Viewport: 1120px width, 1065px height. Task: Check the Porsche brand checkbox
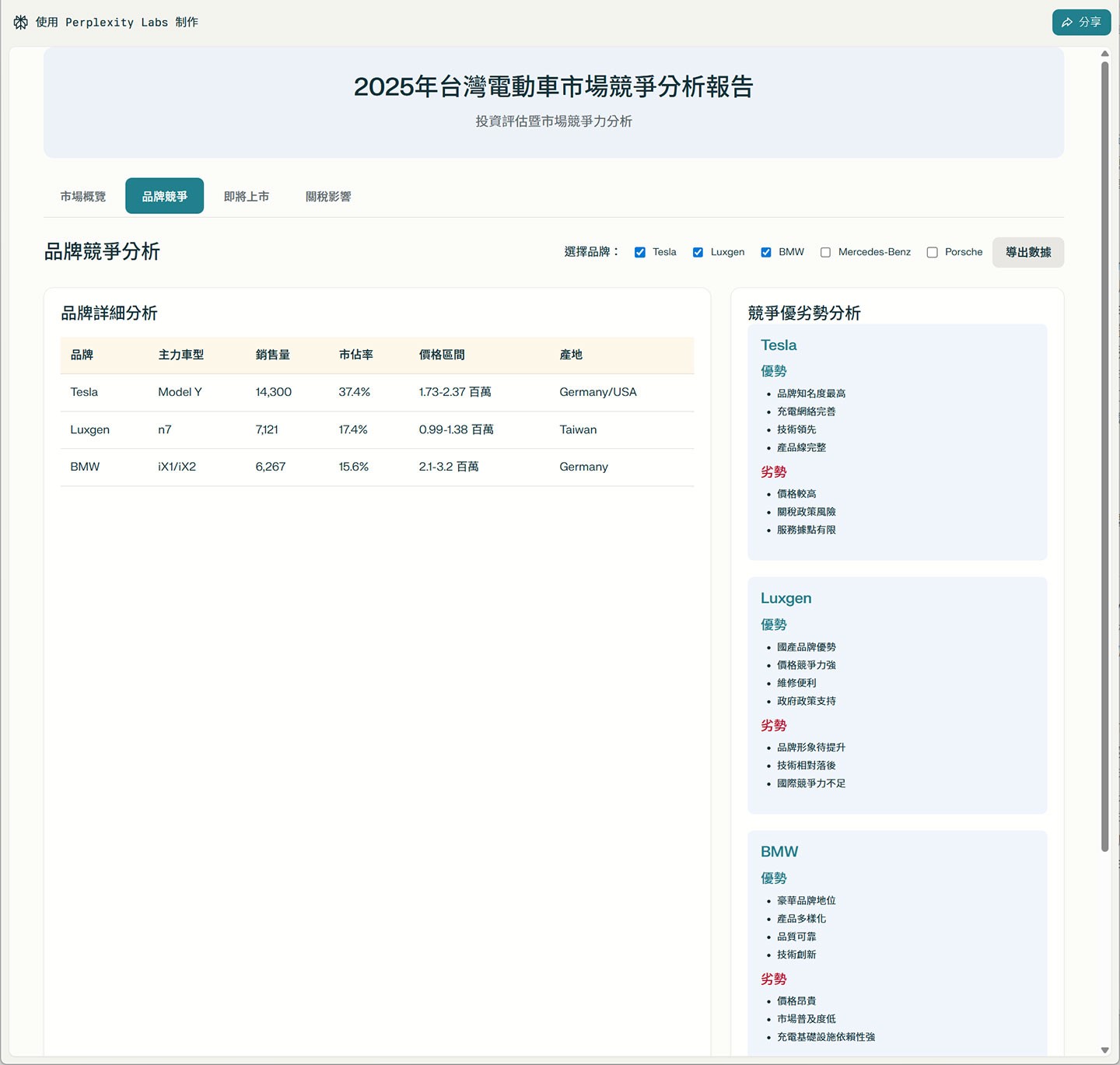(x=932, y=252)
